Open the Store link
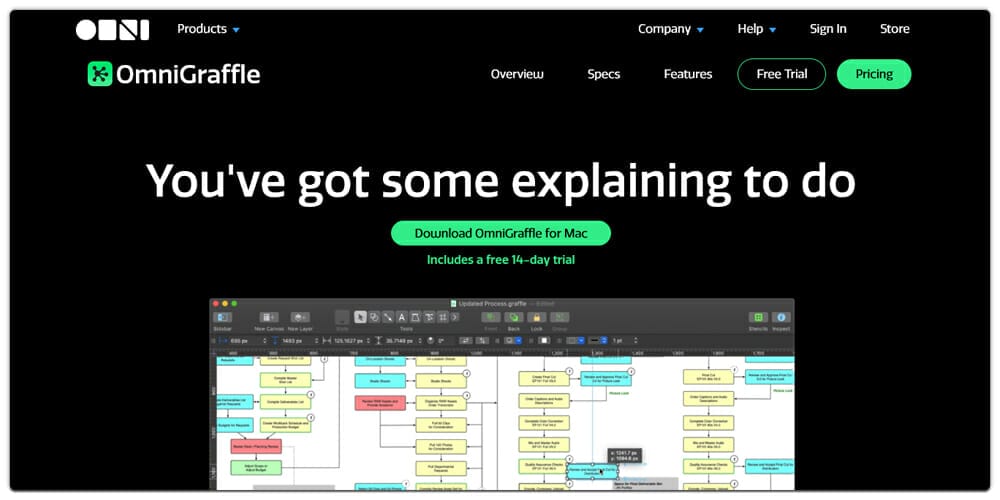 pos(895,29)
